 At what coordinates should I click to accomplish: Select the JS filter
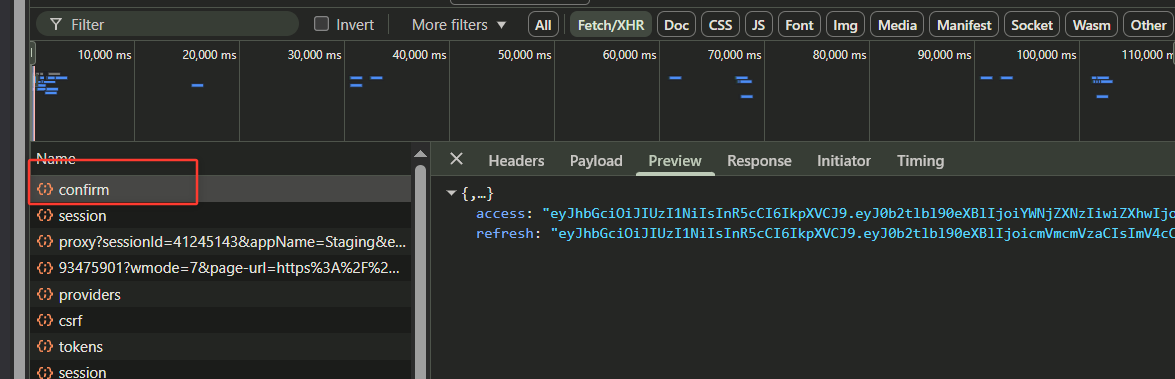[758, 25]
